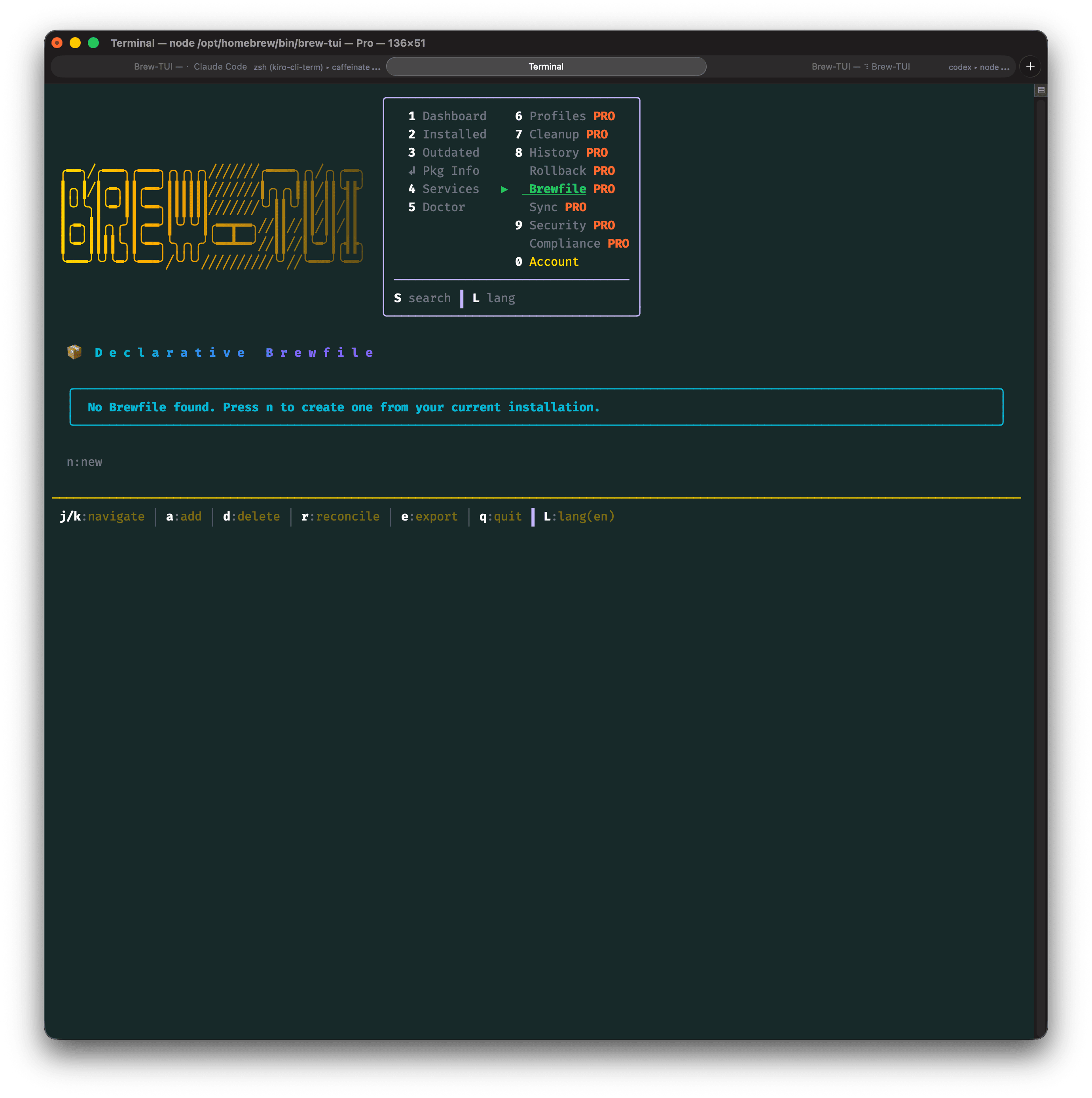The width and height of the screenshot is (1092, 1098).
Task: Click the j/k:navigate footer hint
Action: [x=102, y=516]
